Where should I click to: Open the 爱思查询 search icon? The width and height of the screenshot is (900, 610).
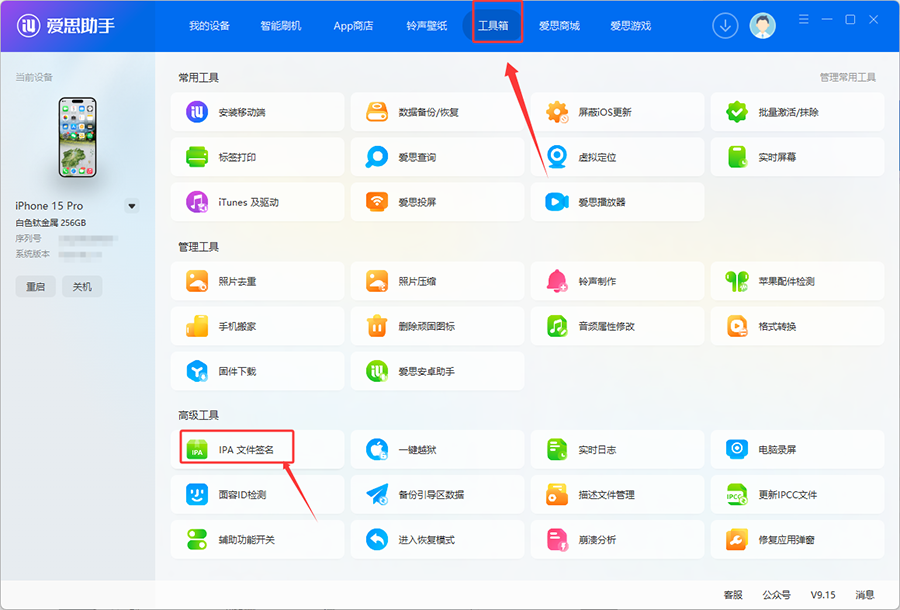click(377, 157)
